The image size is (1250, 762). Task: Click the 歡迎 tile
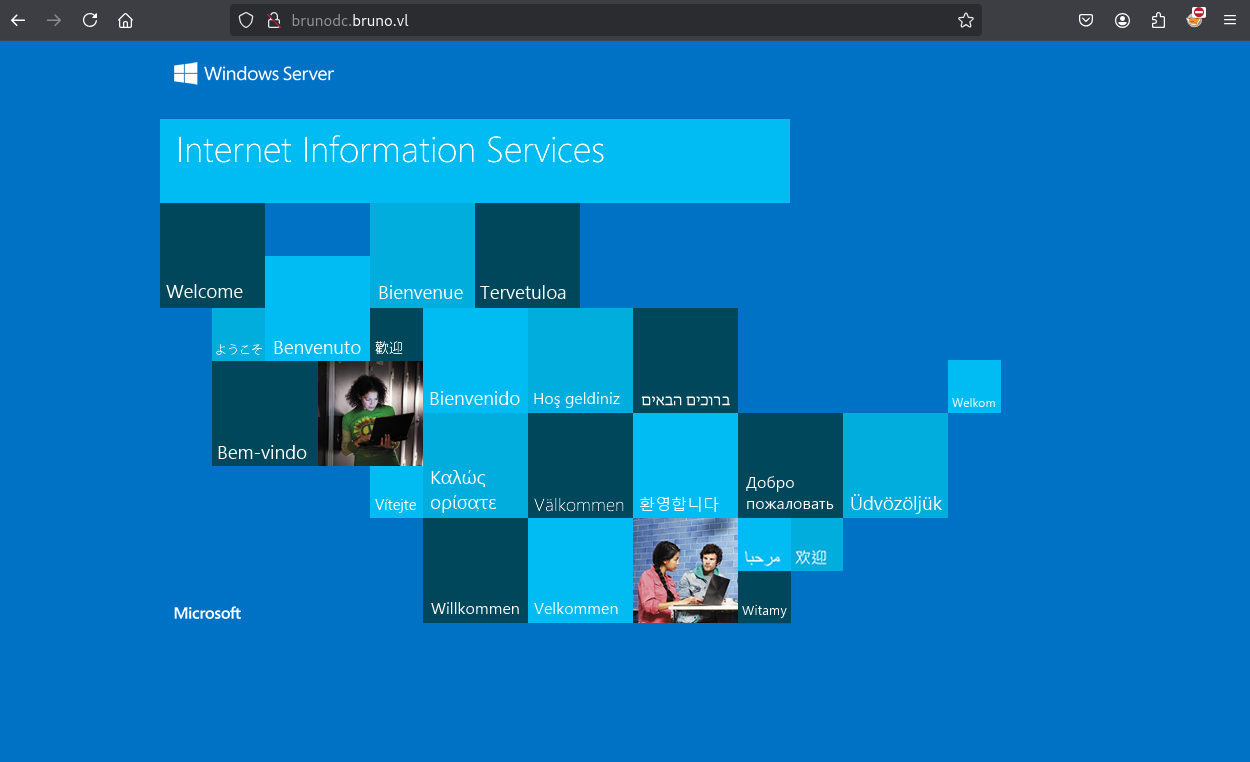click(396, 334)
